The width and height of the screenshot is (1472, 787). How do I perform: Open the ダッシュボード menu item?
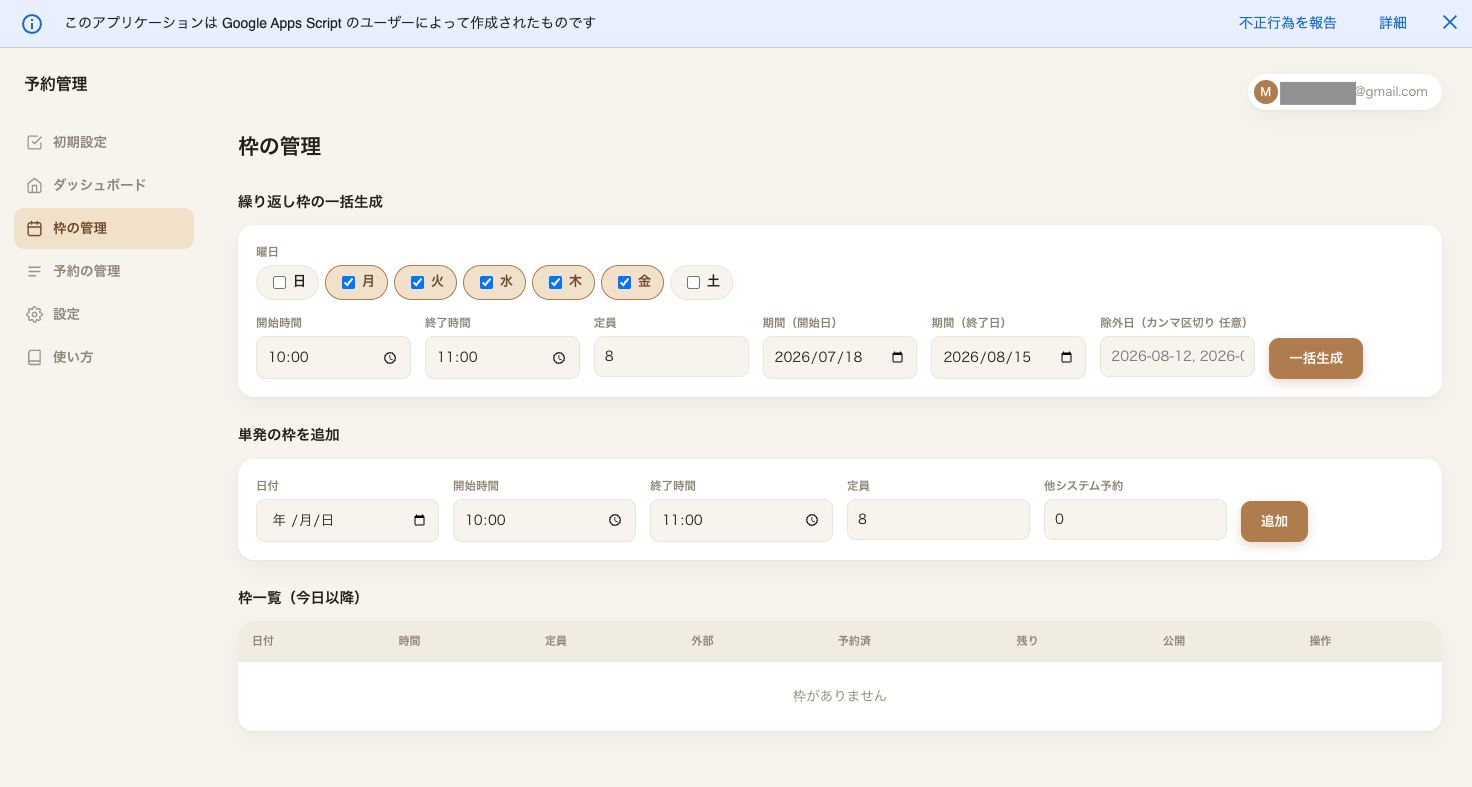[x=104, y=185]
